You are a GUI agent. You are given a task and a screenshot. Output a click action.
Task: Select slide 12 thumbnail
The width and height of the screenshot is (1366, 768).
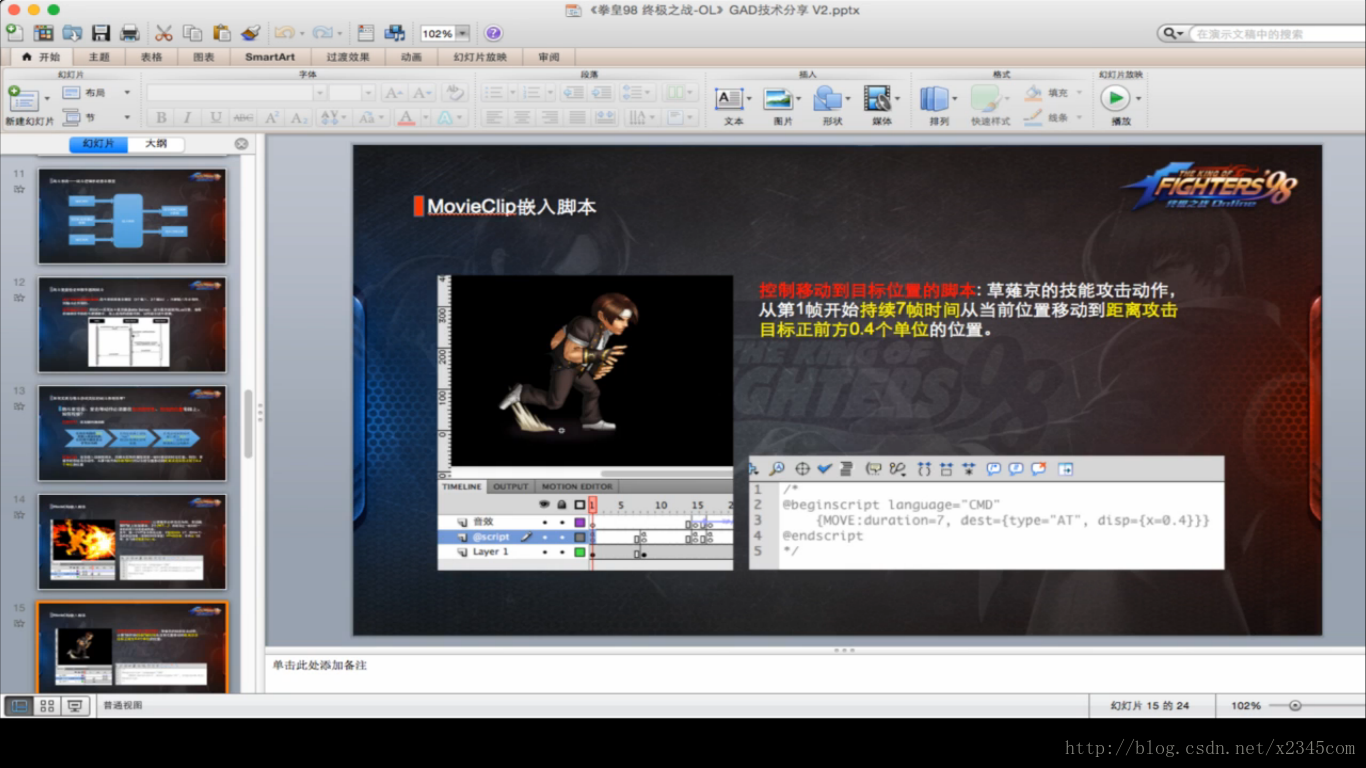tap(132, 325)
